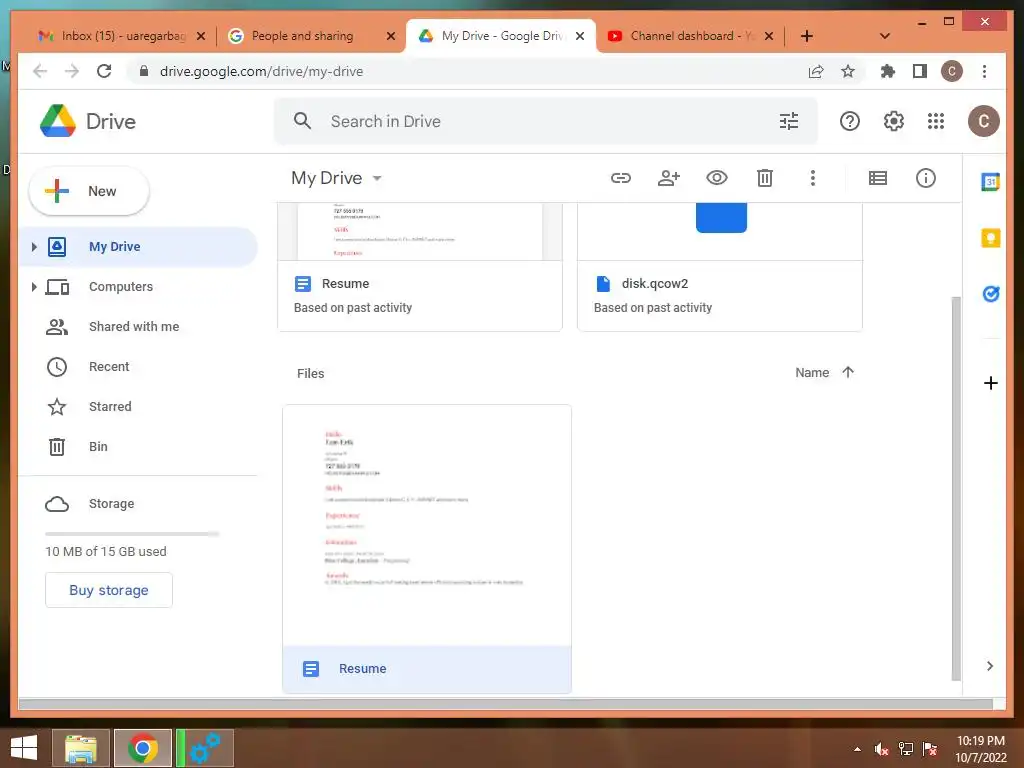Open Google Tasks side panel
Screen dimensions: 1024x768
991,294
